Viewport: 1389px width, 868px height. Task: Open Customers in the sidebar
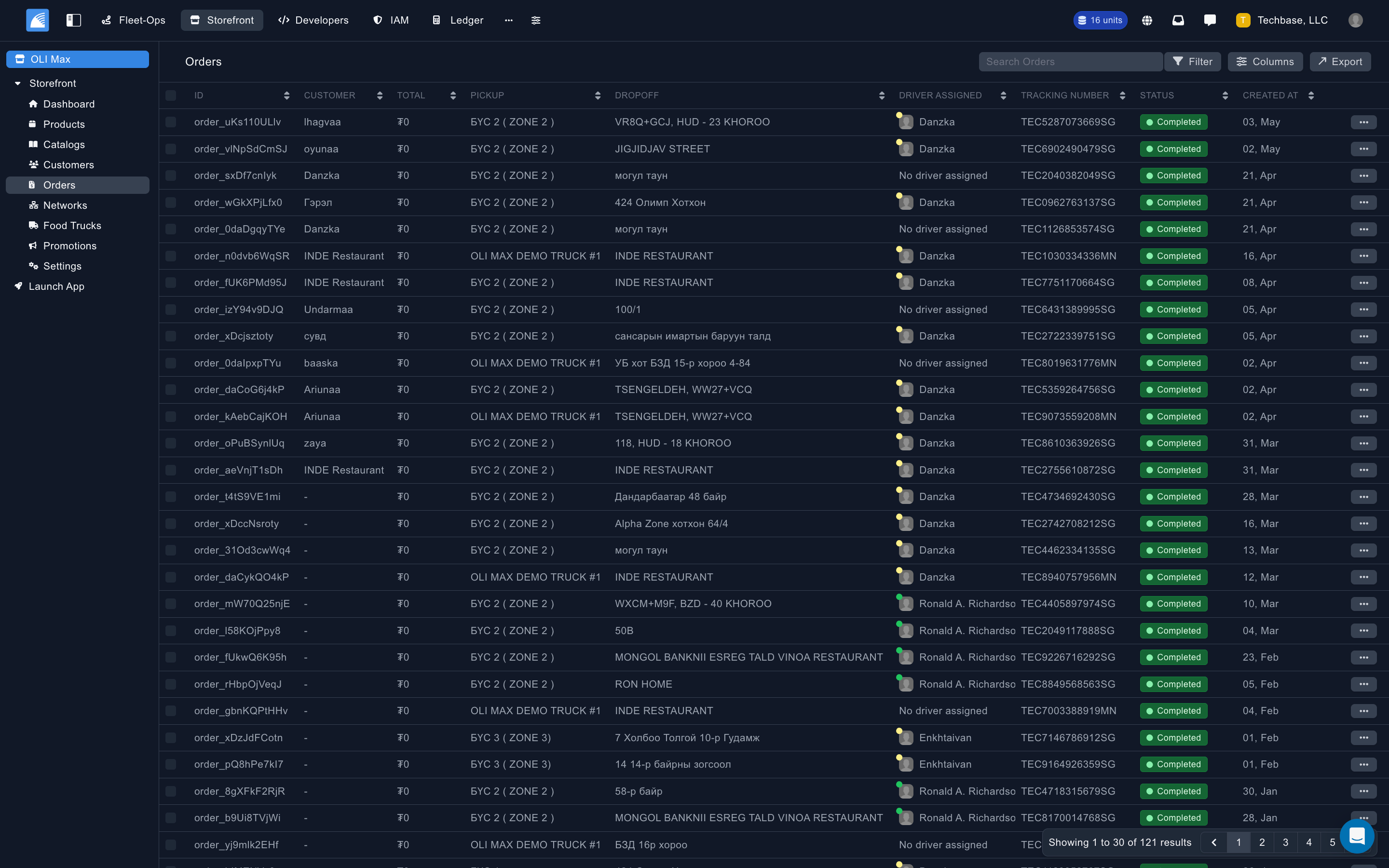68,165
